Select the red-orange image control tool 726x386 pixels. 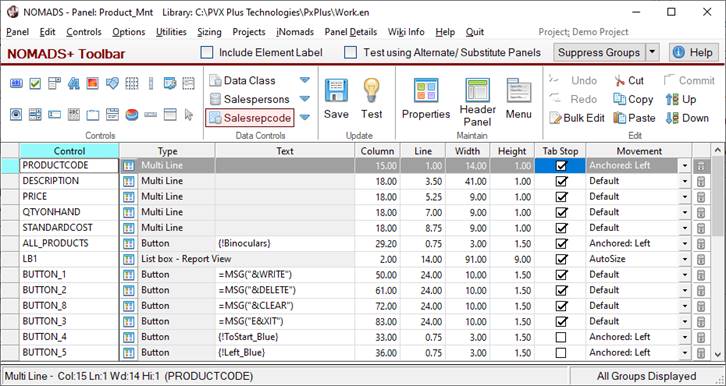click(93, 83)
